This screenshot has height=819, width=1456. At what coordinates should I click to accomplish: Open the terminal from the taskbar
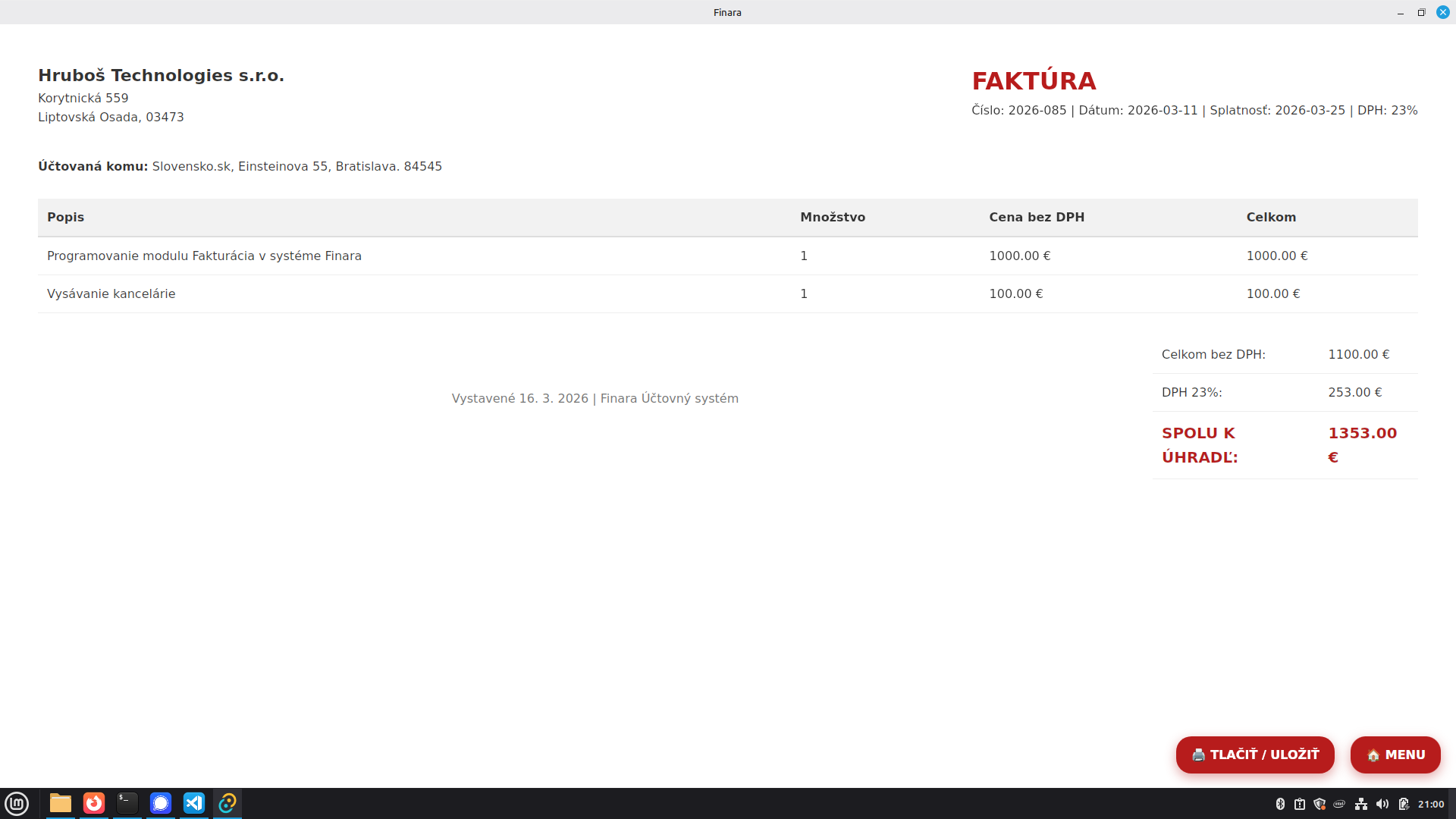(x=127, y=803)
